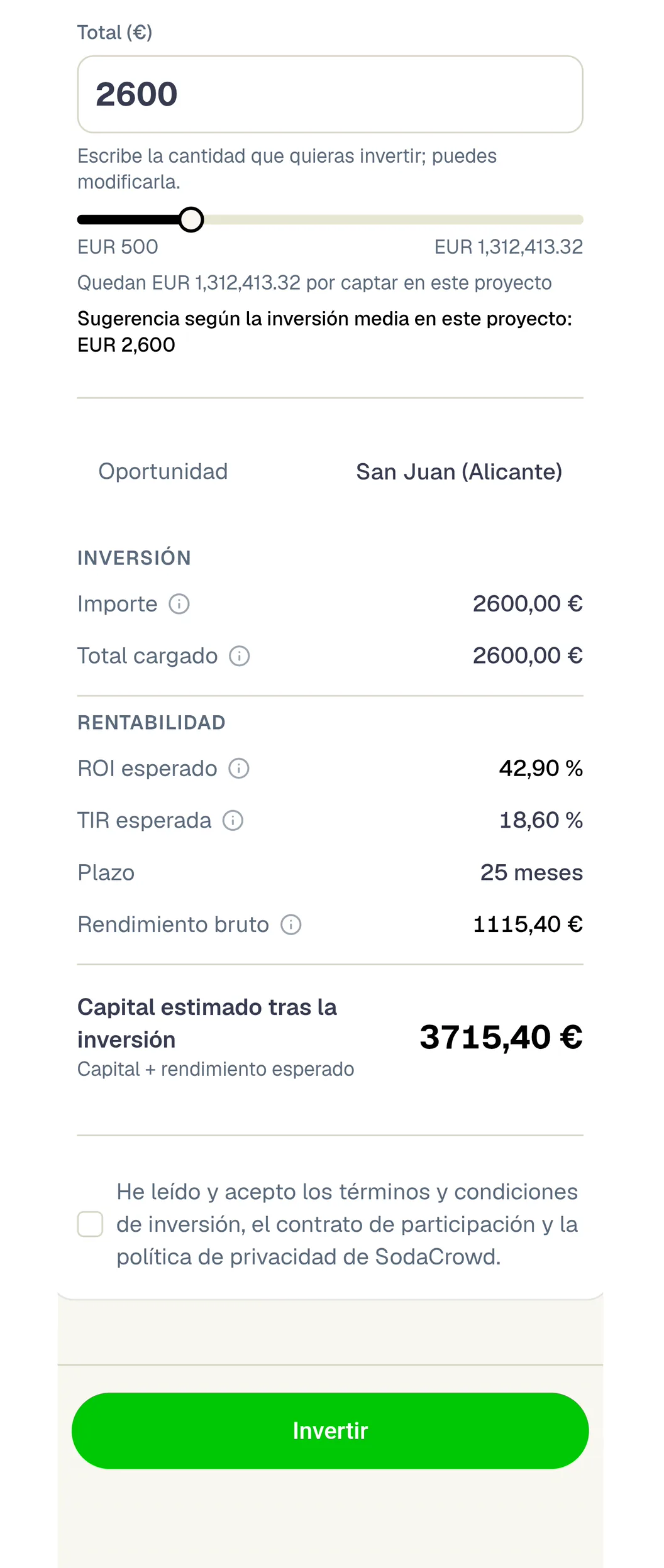Show info for Total cargado
Image resolution: width=664 pixels, height=1568 pixels.
[x=240, y=656]
